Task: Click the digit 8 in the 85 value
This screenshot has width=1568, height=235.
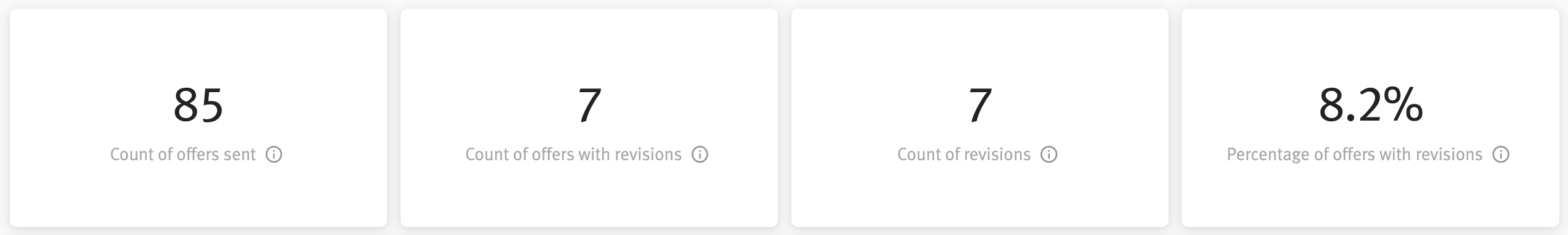Action: point(185,106)
